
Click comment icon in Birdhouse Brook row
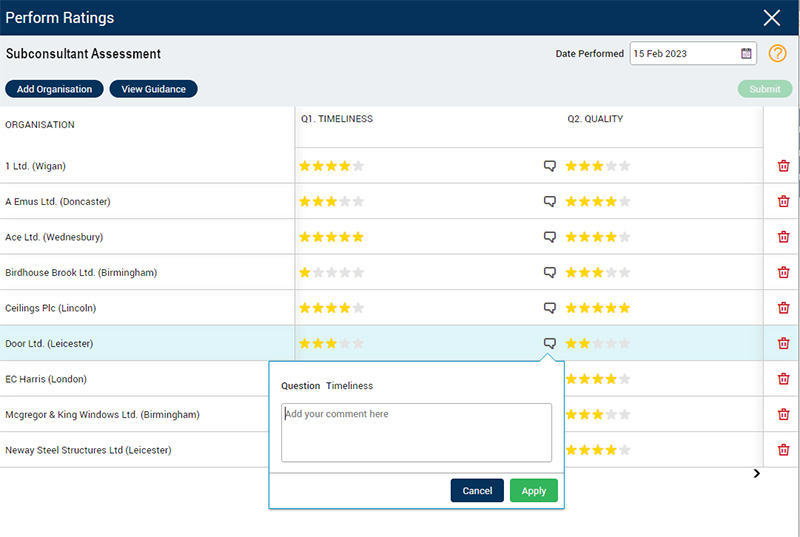pyautogui.click(x=549, y=272)
